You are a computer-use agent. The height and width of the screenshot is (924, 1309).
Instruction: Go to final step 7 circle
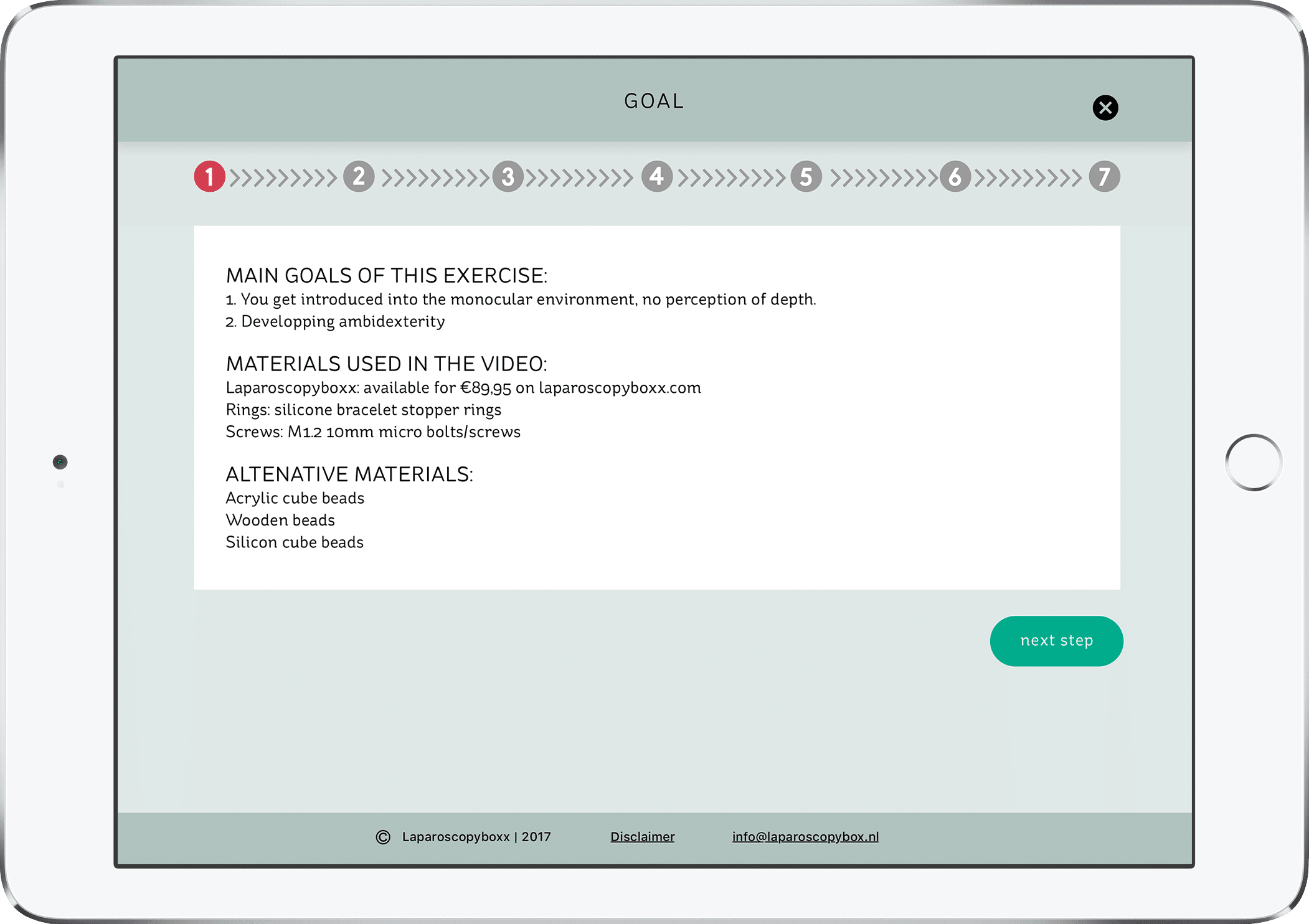tap(1105, 177)
